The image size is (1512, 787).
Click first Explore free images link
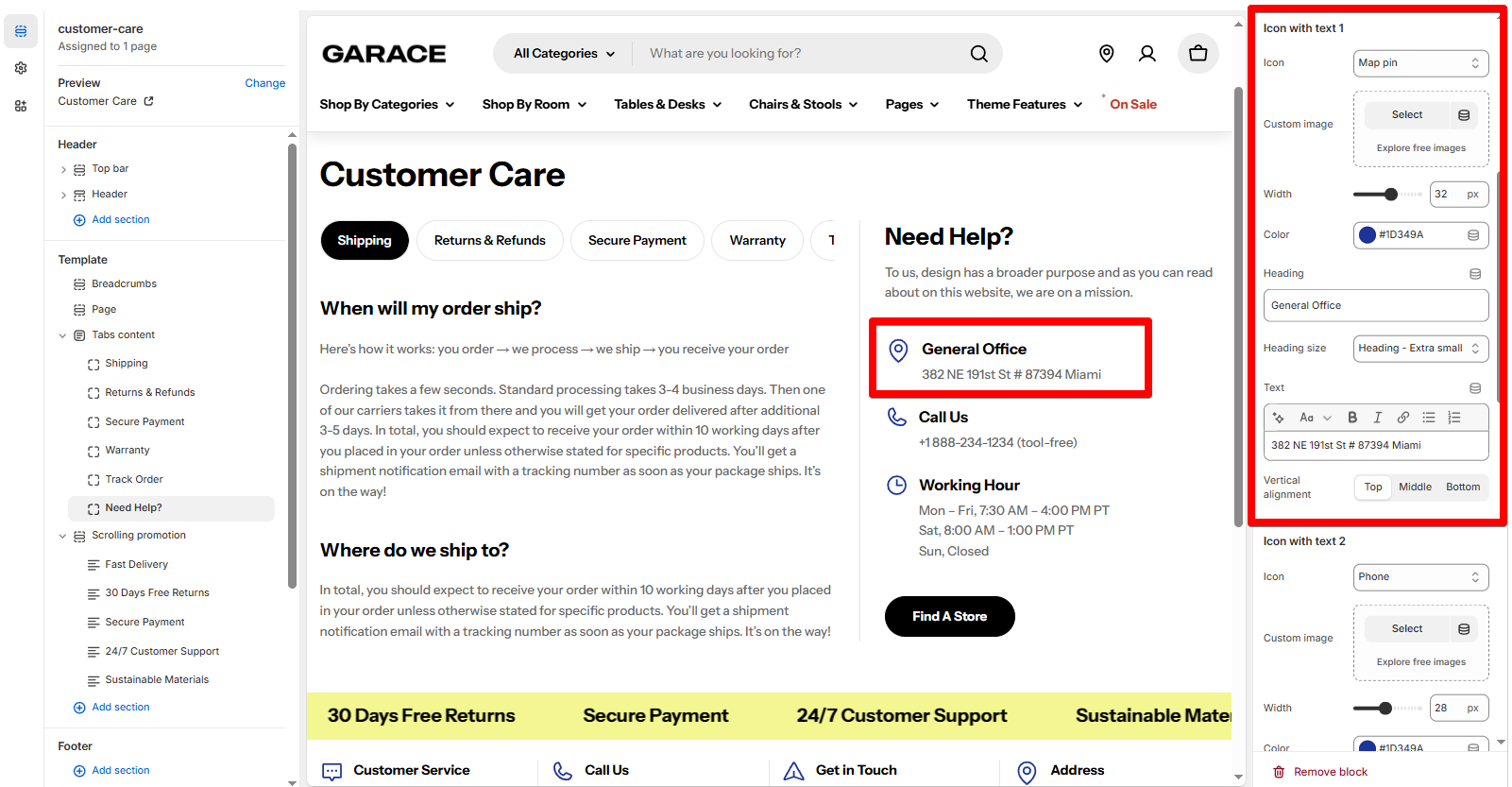[1421, 148]
